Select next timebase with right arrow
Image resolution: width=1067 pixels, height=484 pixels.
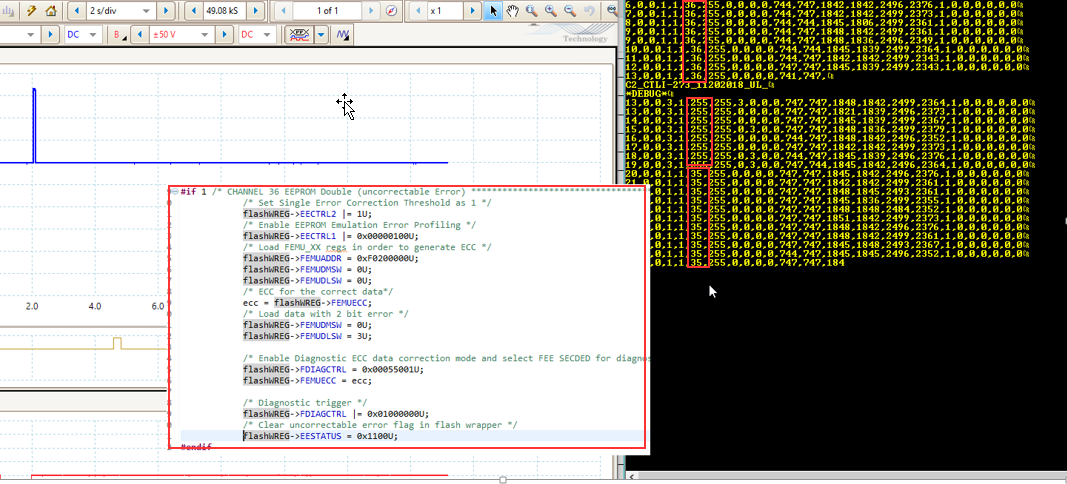pos(165,10)
